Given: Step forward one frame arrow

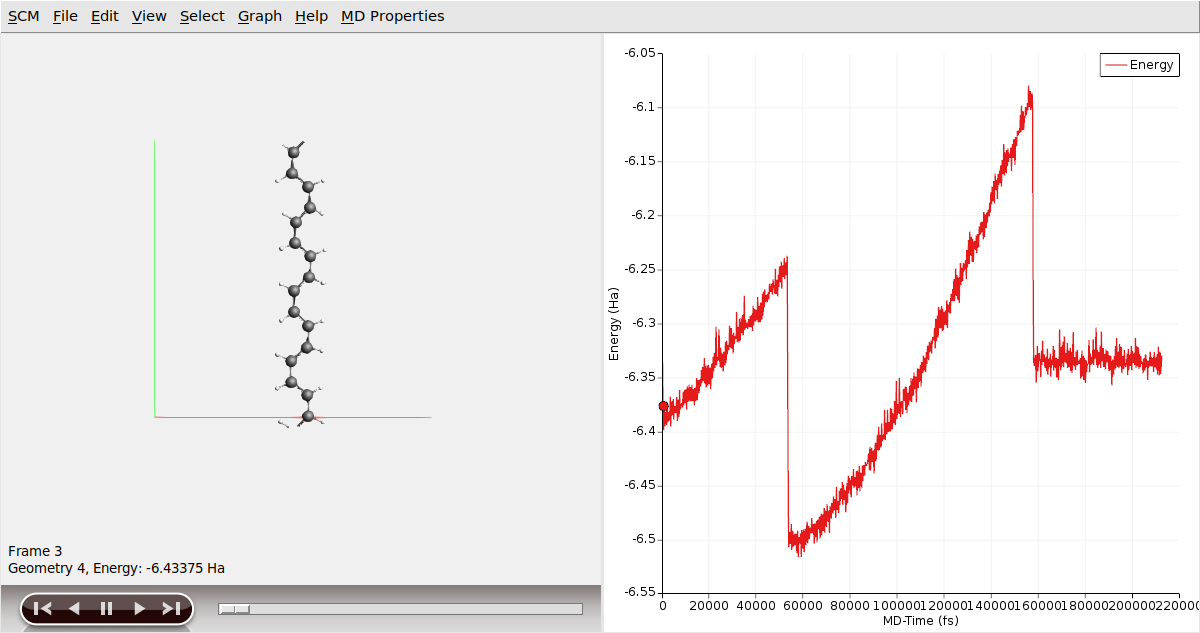Looking at the screenshot, I should [139, 608].
